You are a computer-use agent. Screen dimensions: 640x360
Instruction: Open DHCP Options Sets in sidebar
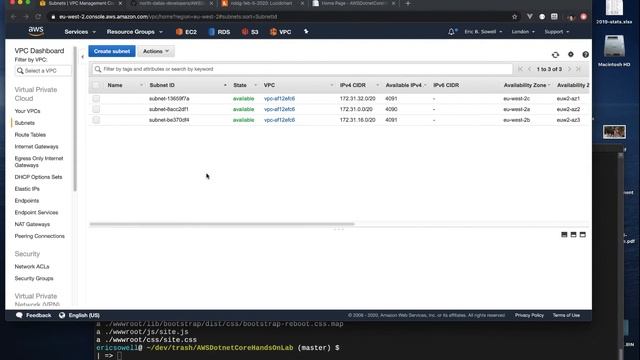click(38, 177)
